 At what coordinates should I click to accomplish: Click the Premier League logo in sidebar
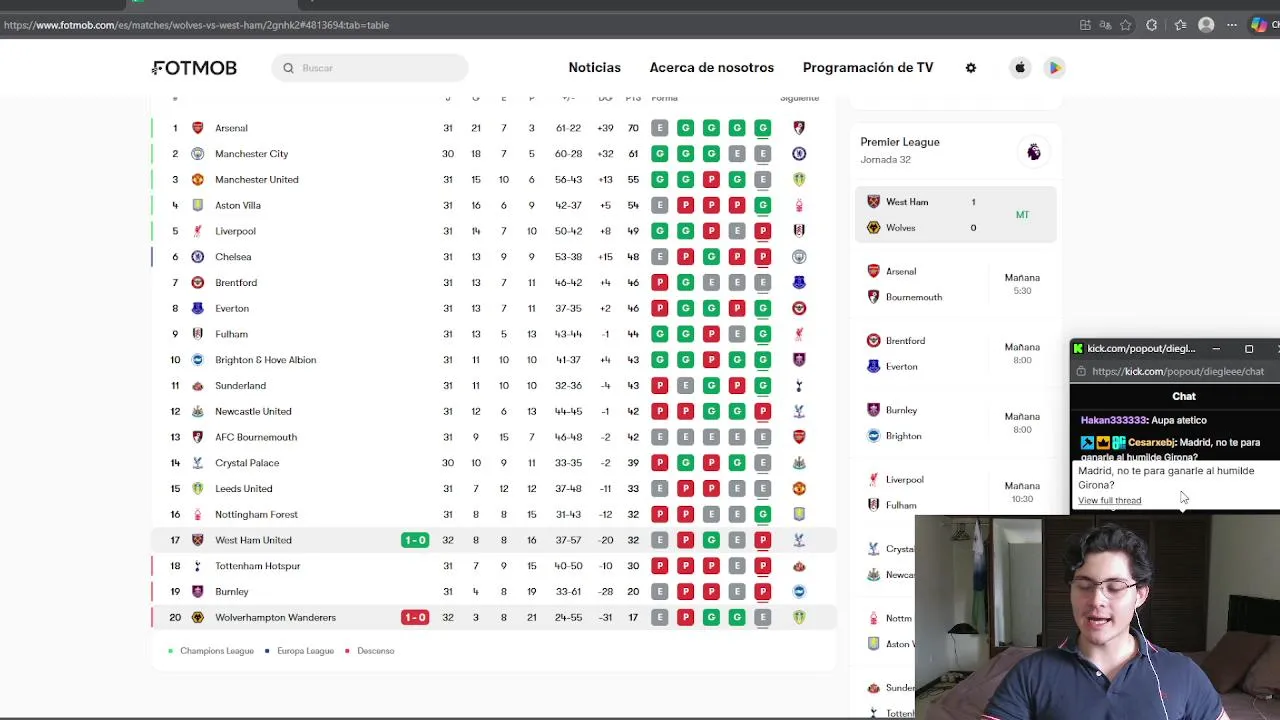point(1034,152)
